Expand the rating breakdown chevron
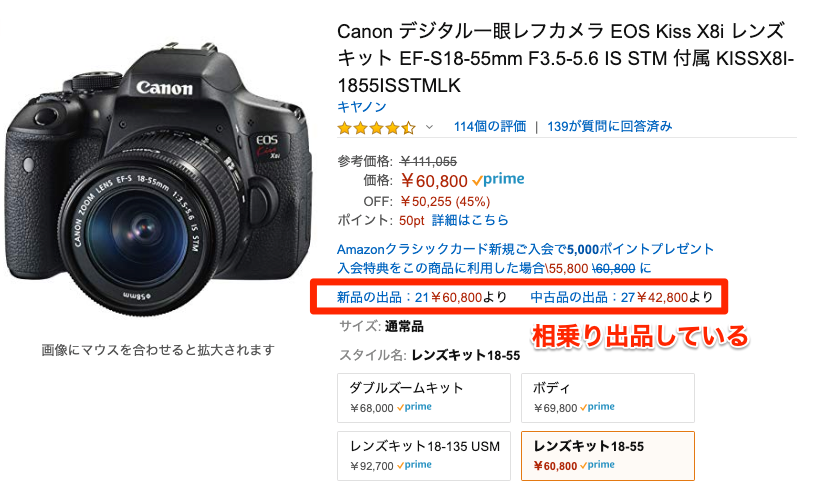819x492 pixels. tap(429, 127)
